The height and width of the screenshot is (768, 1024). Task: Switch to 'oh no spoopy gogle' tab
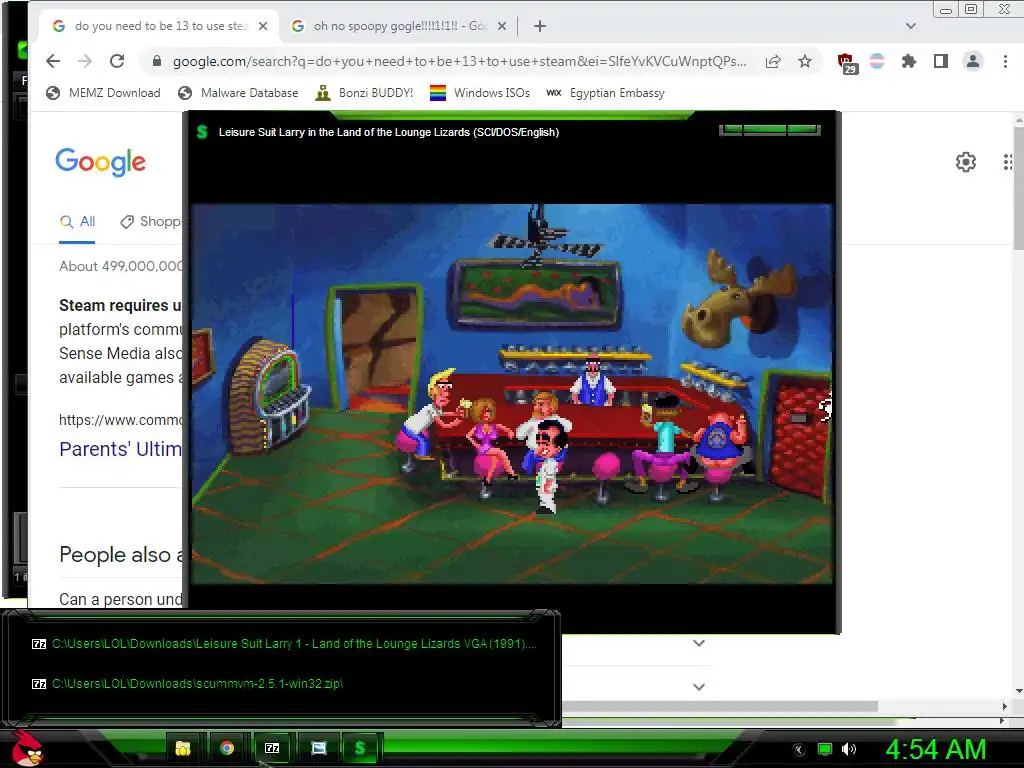(398, 26)
